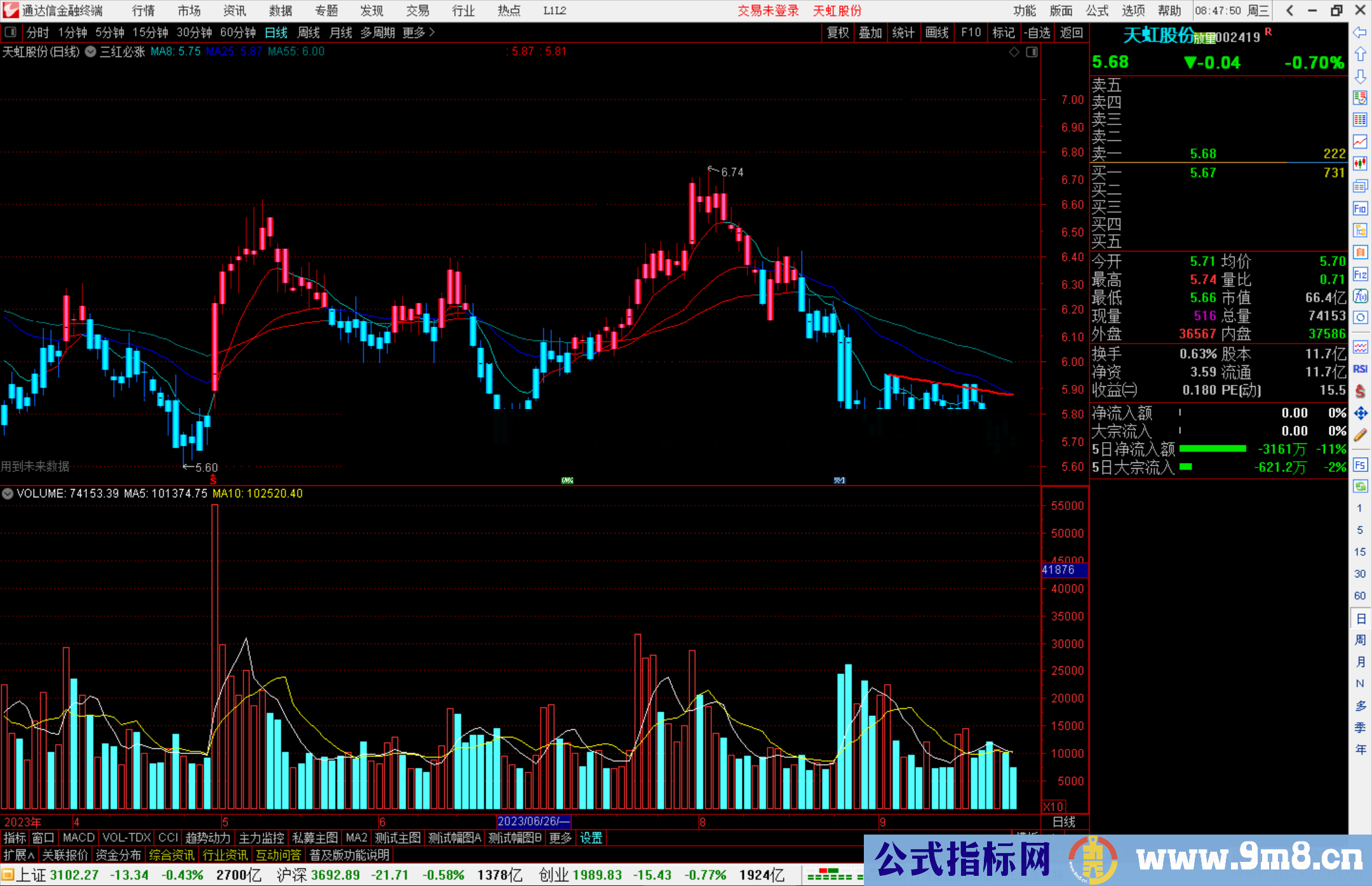Click the F12 icon in right sidebar
Viewport: 1372px width, 886px height.
(x=1360, y=274)
